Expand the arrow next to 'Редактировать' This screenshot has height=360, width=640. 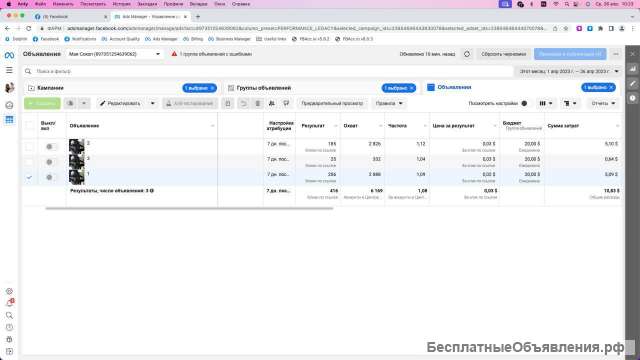coord(153,103)
